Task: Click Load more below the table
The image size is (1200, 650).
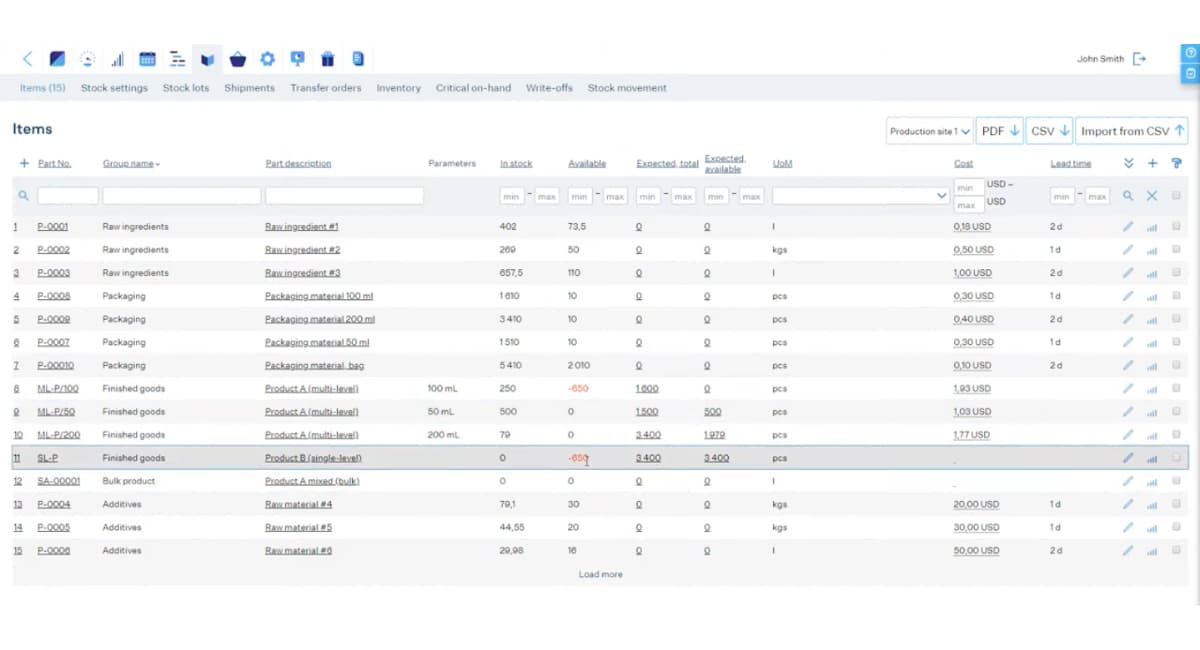Action: click(600, 574)
